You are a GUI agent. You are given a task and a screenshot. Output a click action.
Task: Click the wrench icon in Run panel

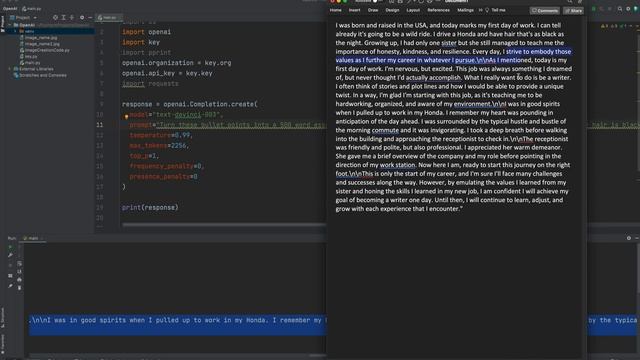10,255
